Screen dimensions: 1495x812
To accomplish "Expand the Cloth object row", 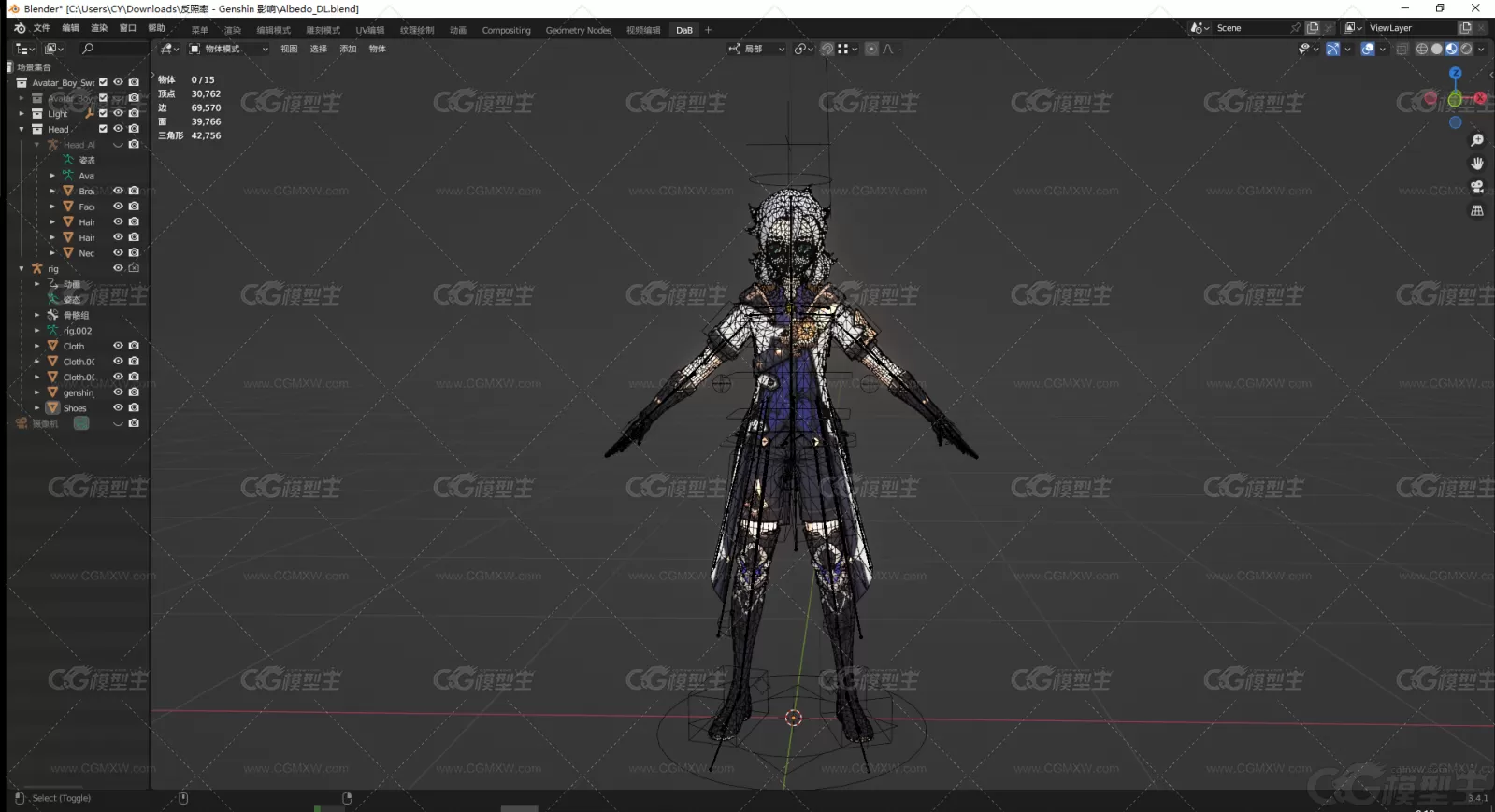I will pos(37,346).
